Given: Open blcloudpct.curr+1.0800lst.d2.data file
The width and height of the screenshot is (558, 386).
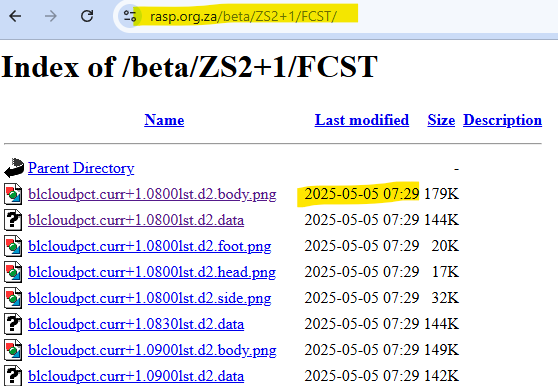Looking at the screenshot, I should [136, 220].
